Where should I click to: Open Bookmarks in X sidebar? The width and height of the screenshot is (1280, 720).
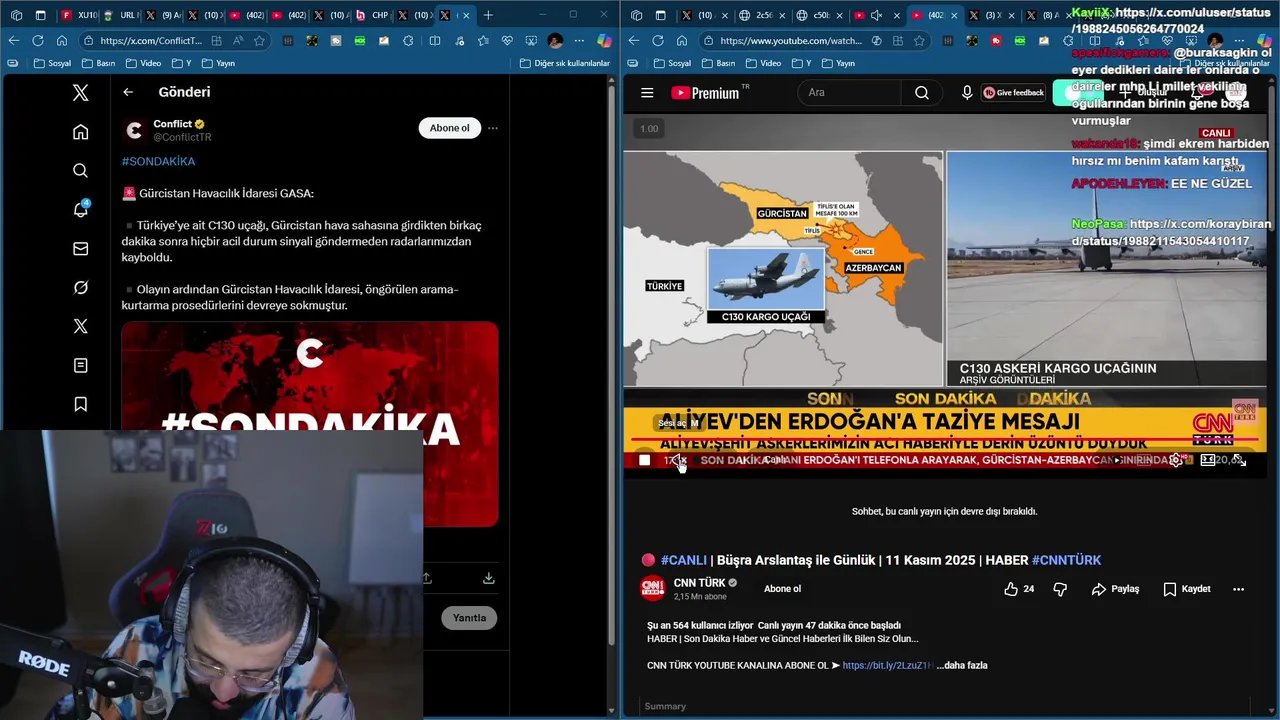click(81, 404)
